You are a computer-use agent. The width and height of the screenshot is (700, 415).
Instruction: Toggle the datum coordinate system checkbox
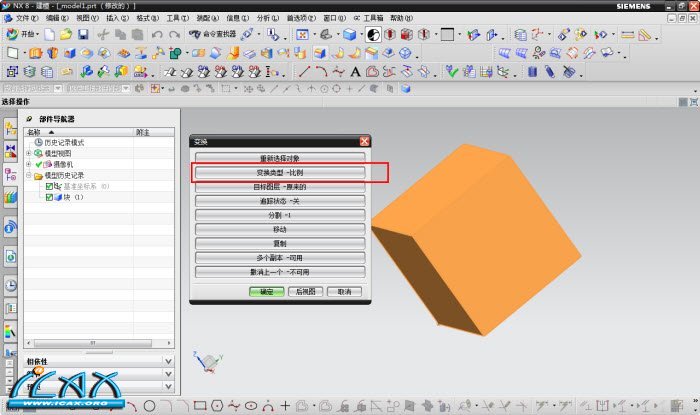tap(50, 186)
